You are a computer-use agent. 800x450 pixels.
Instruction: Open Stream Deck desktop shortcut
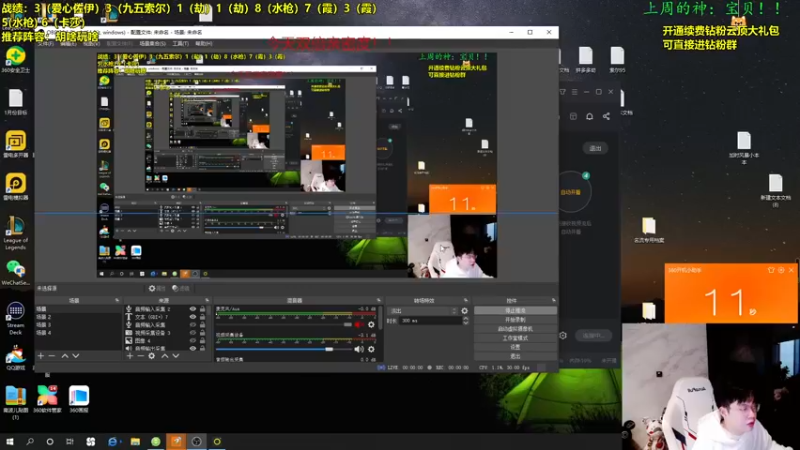(15, 318)
